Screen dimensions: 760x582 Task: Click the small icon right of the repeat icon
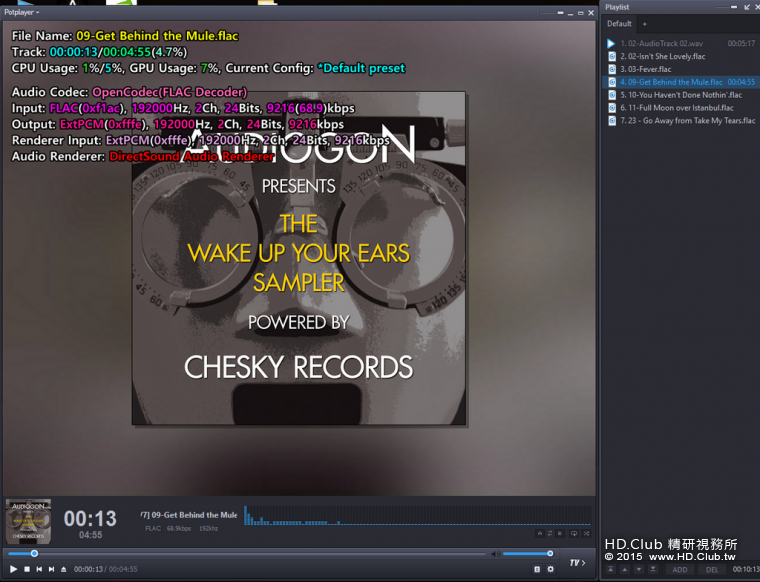pyautogui.click(x=560, y=534)
